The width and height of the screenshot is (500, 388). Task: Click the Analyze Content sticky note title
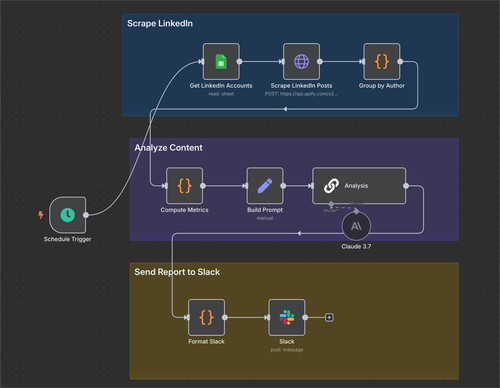(x=168, y=148)
